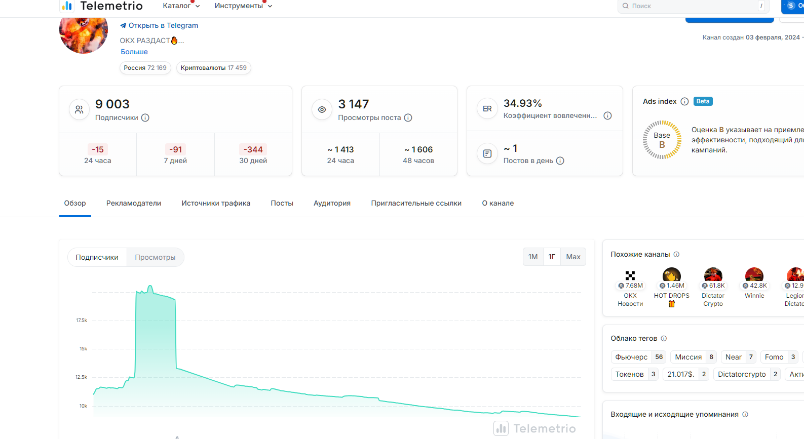Click the ~1 413 24 часа views
This screenshot has height=439, width=804.
(340, 154)
